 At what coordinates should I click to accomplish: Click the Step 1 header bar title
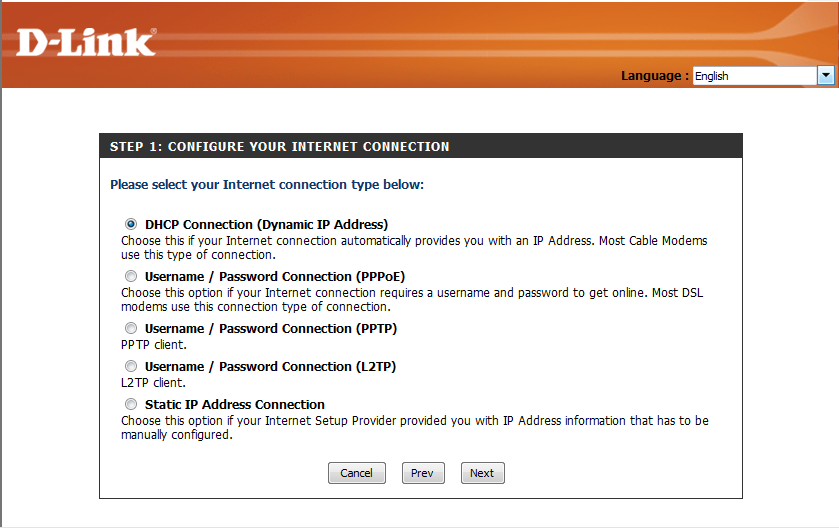tap(280, 147)
